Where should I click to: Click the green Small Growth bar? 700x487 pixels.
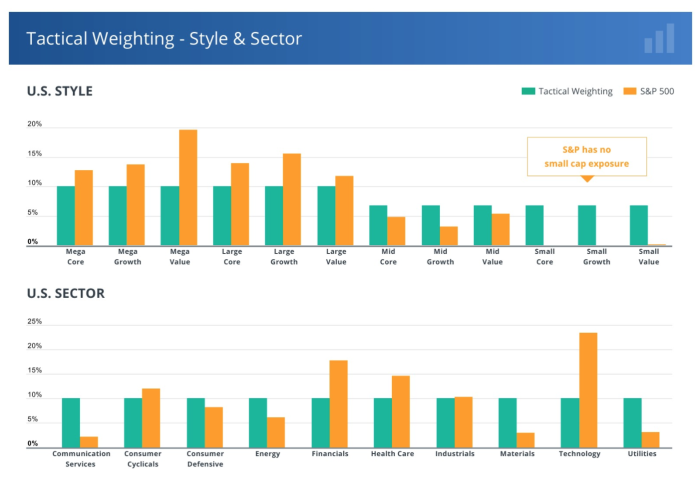[x=587, y=225]
